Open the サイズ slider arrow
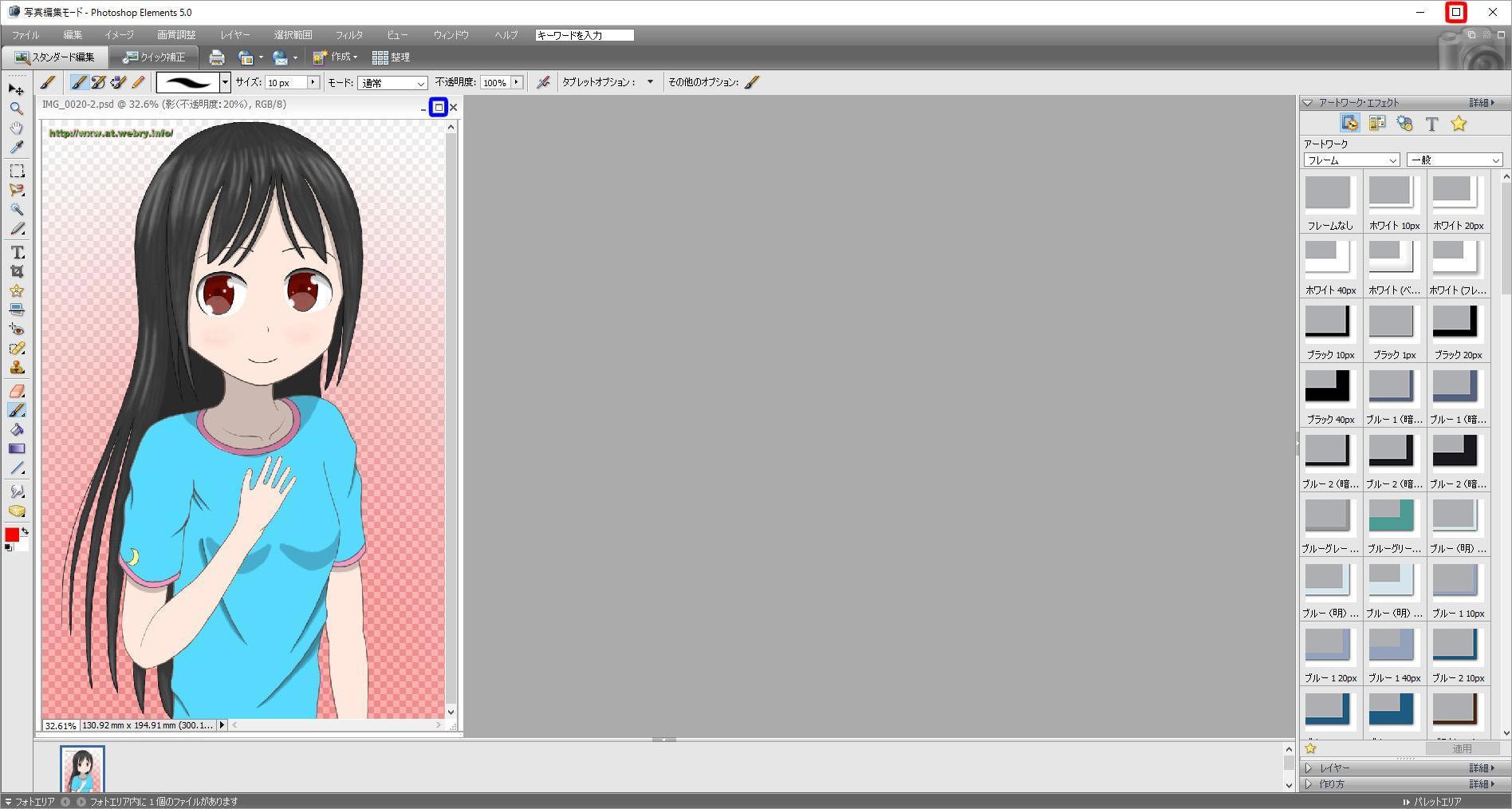The image size is (1512, 809). pos(313,82)
